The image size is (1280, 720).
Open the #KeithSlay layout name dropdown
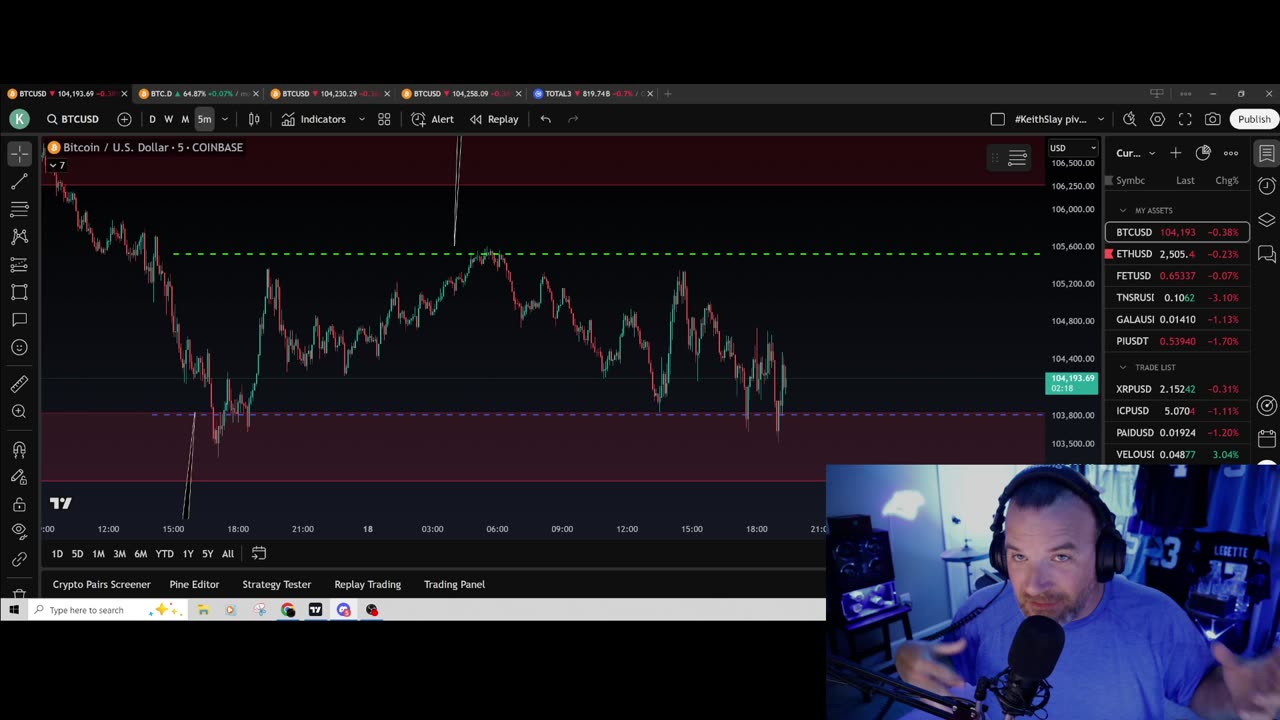[1060, 119]
